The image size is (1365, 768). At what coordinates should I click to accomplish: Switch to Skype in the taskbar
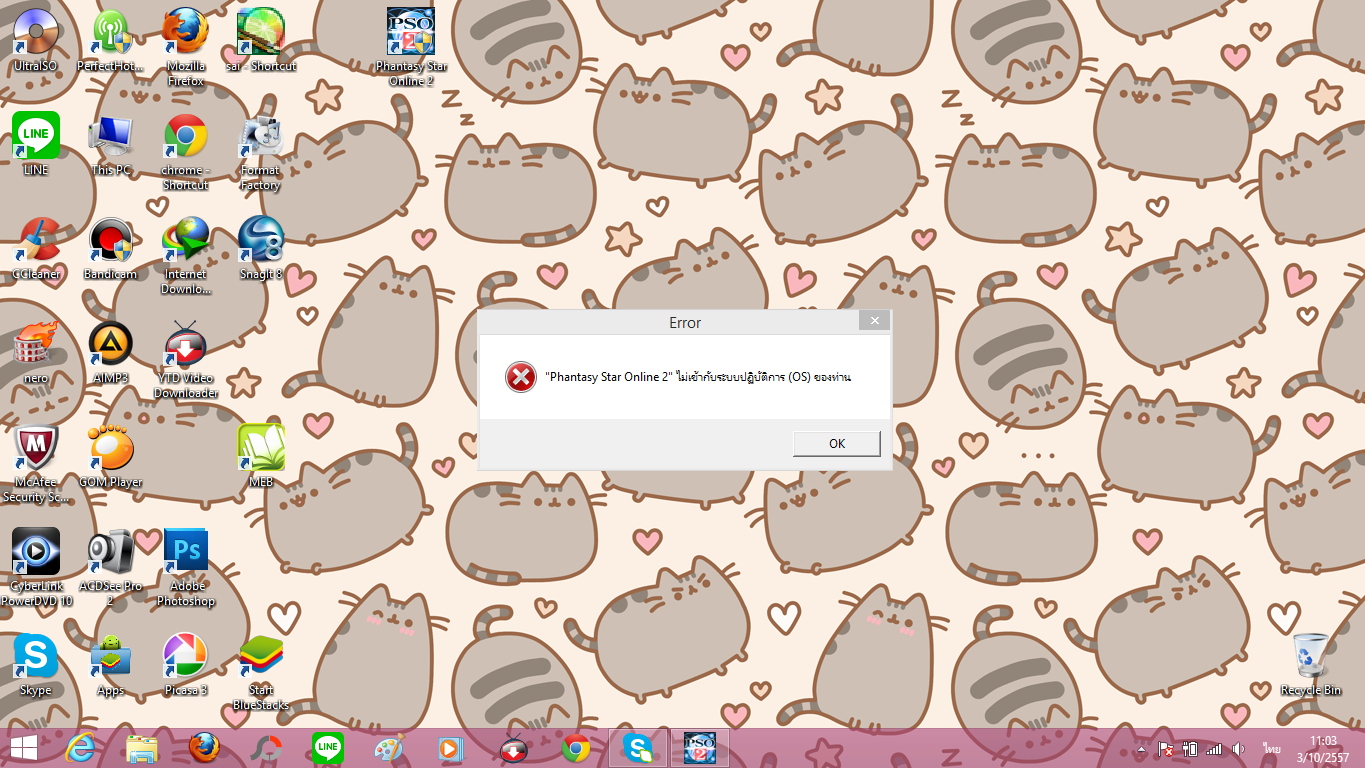point(638,748)
